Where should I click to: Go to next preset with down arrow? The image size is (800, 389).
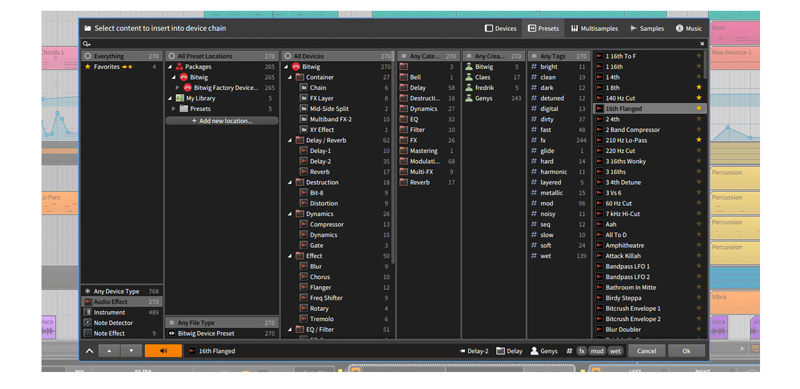[x=131, y=351]
